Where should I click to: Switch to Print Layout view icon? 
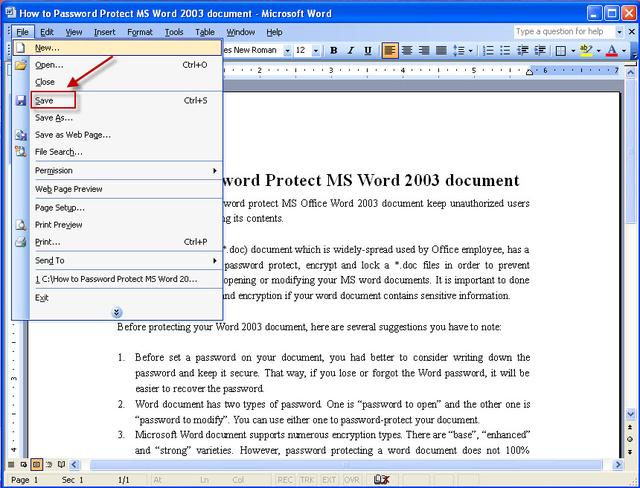(36, 464)
